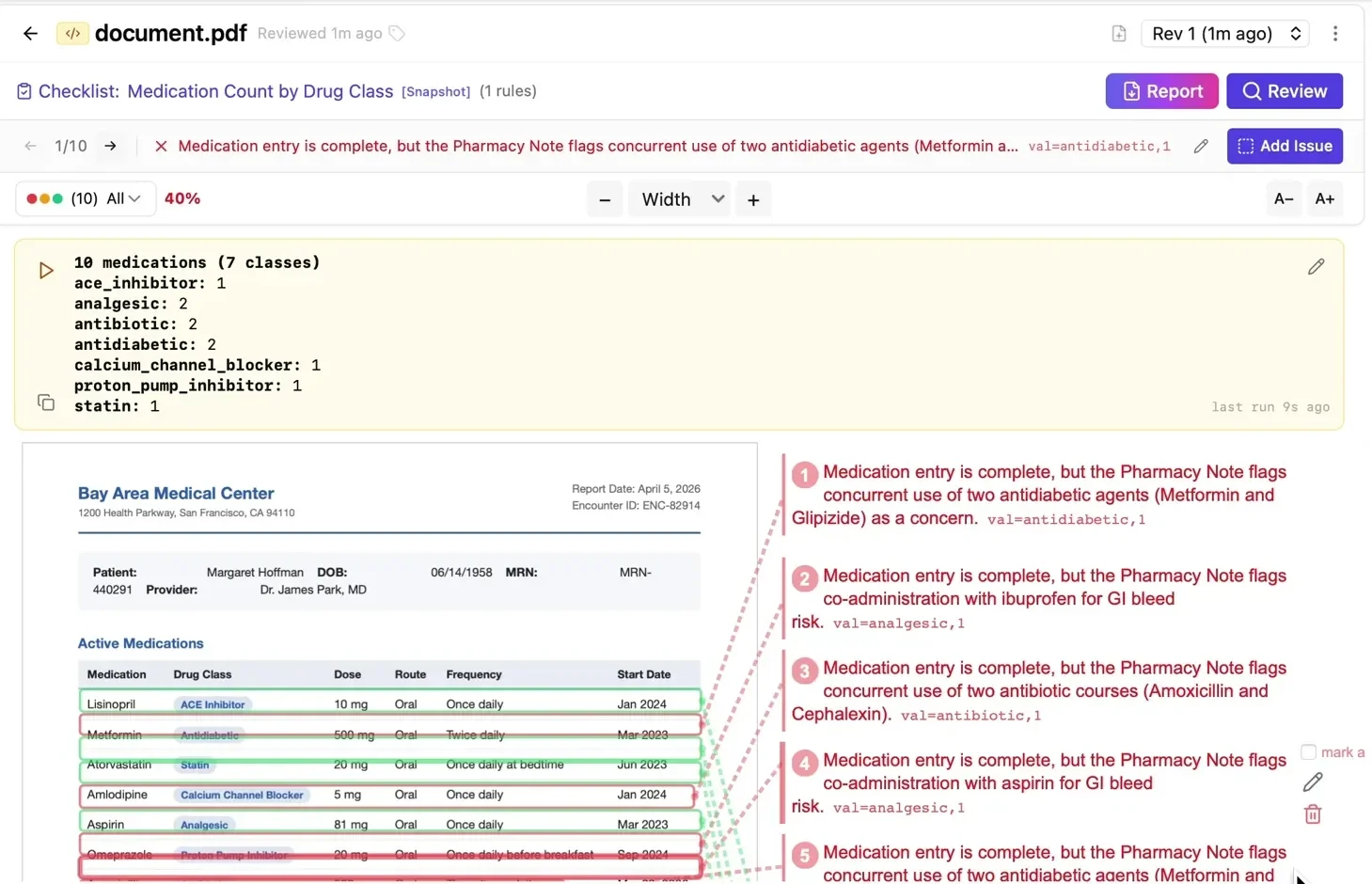Copy the medication count output
1372x884 pixels.
pyautogui.click(x=46, y=403)
